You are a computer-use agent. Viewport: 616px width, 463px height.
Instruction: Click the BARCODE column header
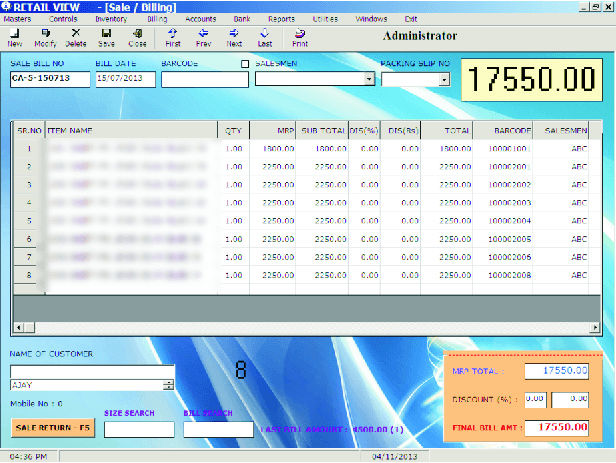tap(502, 130)
